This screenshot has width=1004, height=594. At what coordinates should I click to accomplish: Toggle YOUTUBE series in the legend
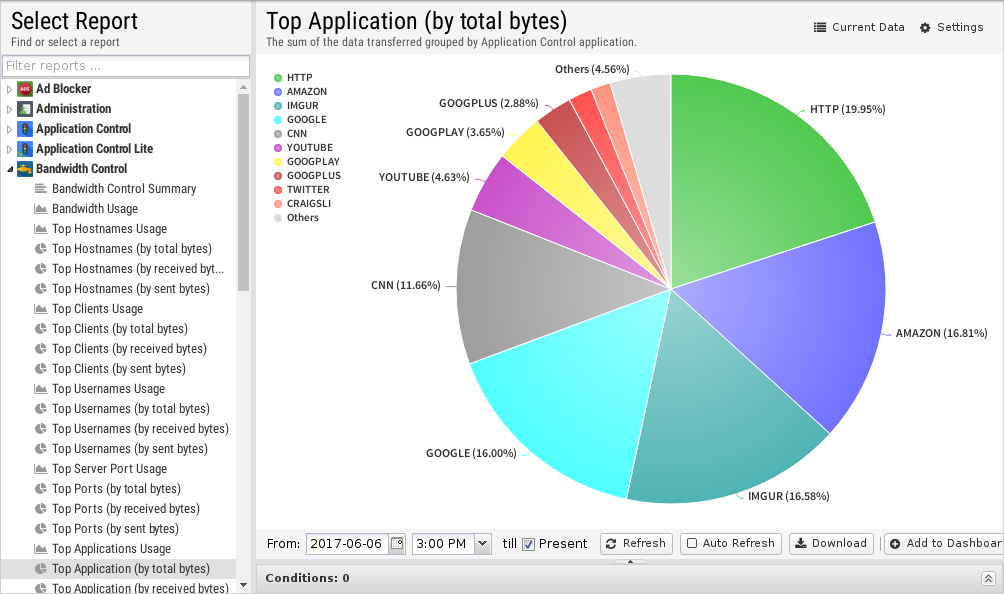(304, 148)
